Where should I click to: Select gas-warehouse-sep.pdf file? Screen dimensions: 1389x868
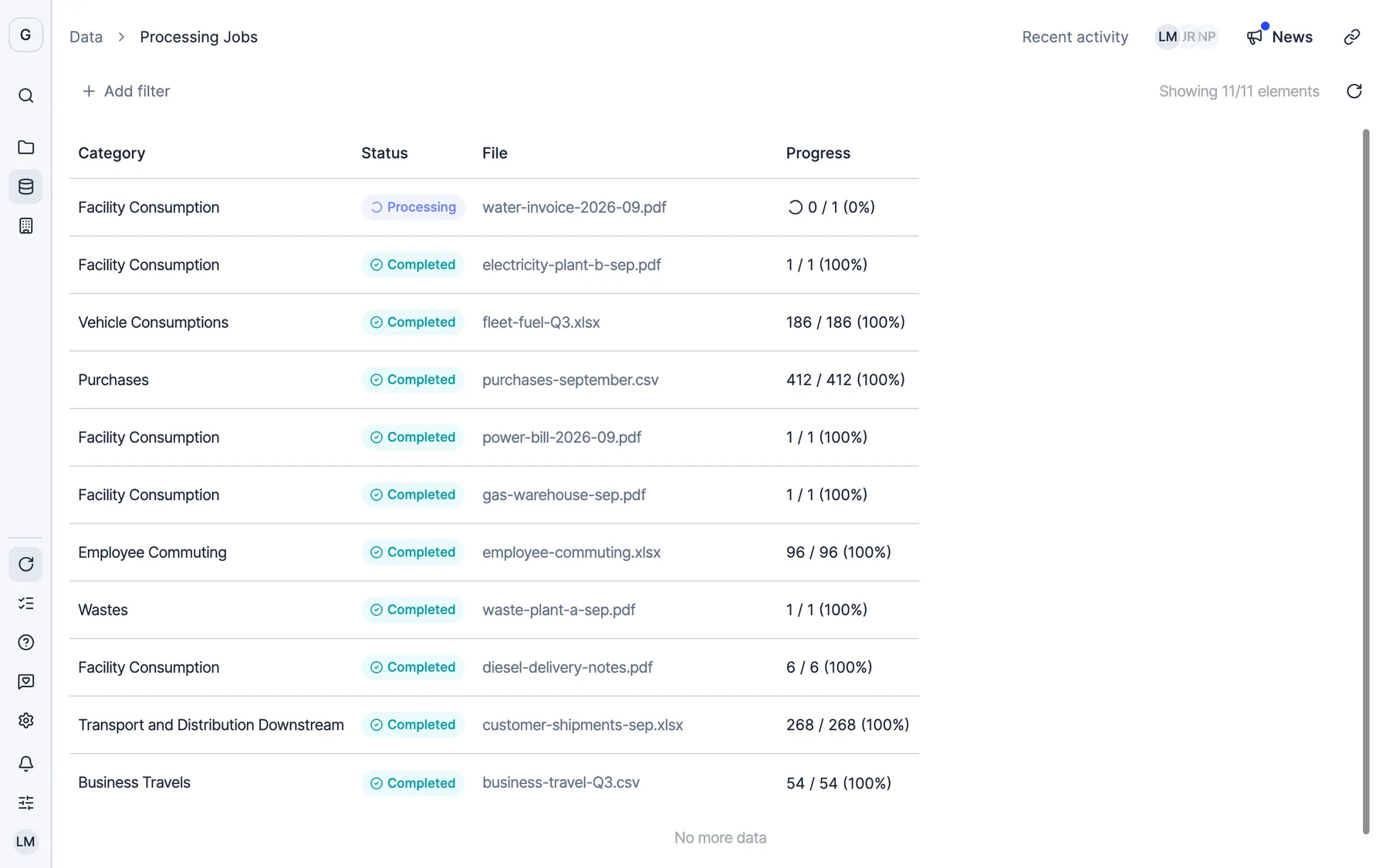tap(564, 495)
